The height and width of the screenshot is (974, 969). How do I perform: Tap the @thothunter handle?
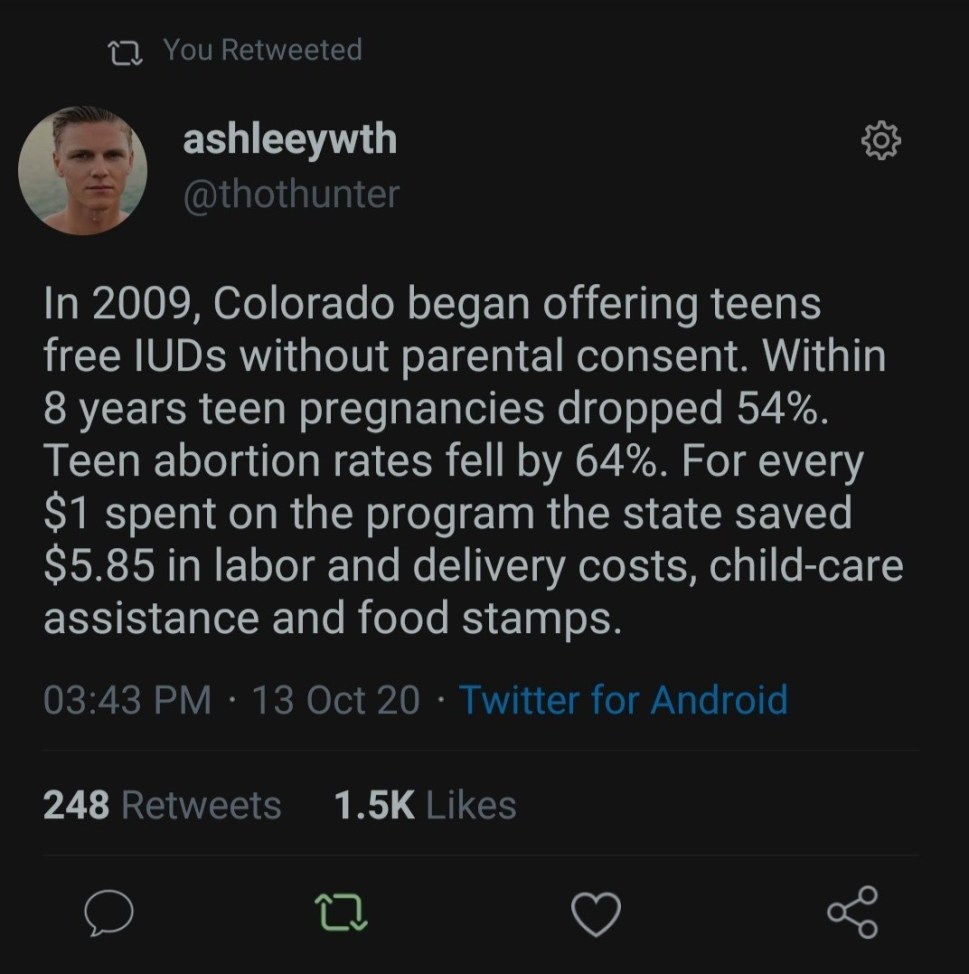click(290, 193)
